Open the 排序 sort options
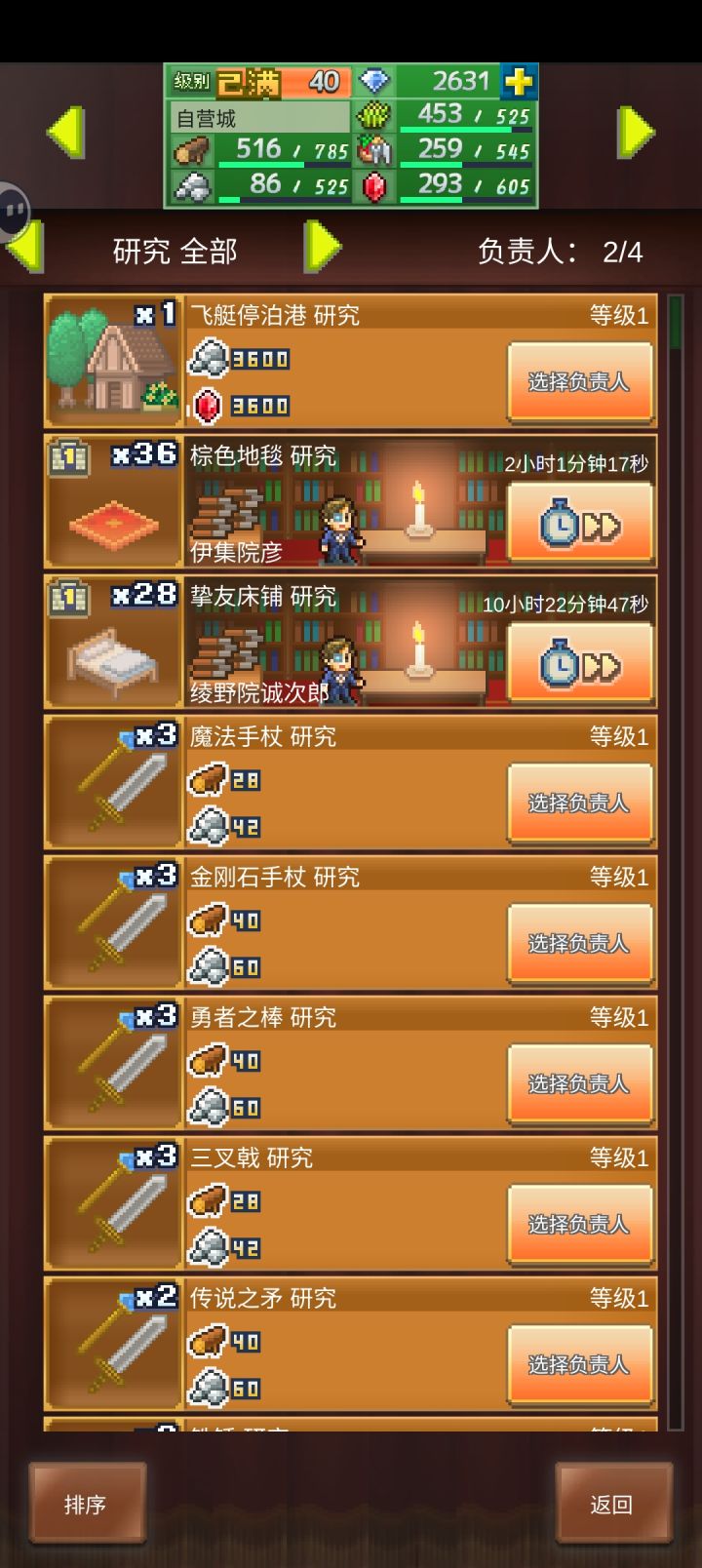 pos(87,1504)
